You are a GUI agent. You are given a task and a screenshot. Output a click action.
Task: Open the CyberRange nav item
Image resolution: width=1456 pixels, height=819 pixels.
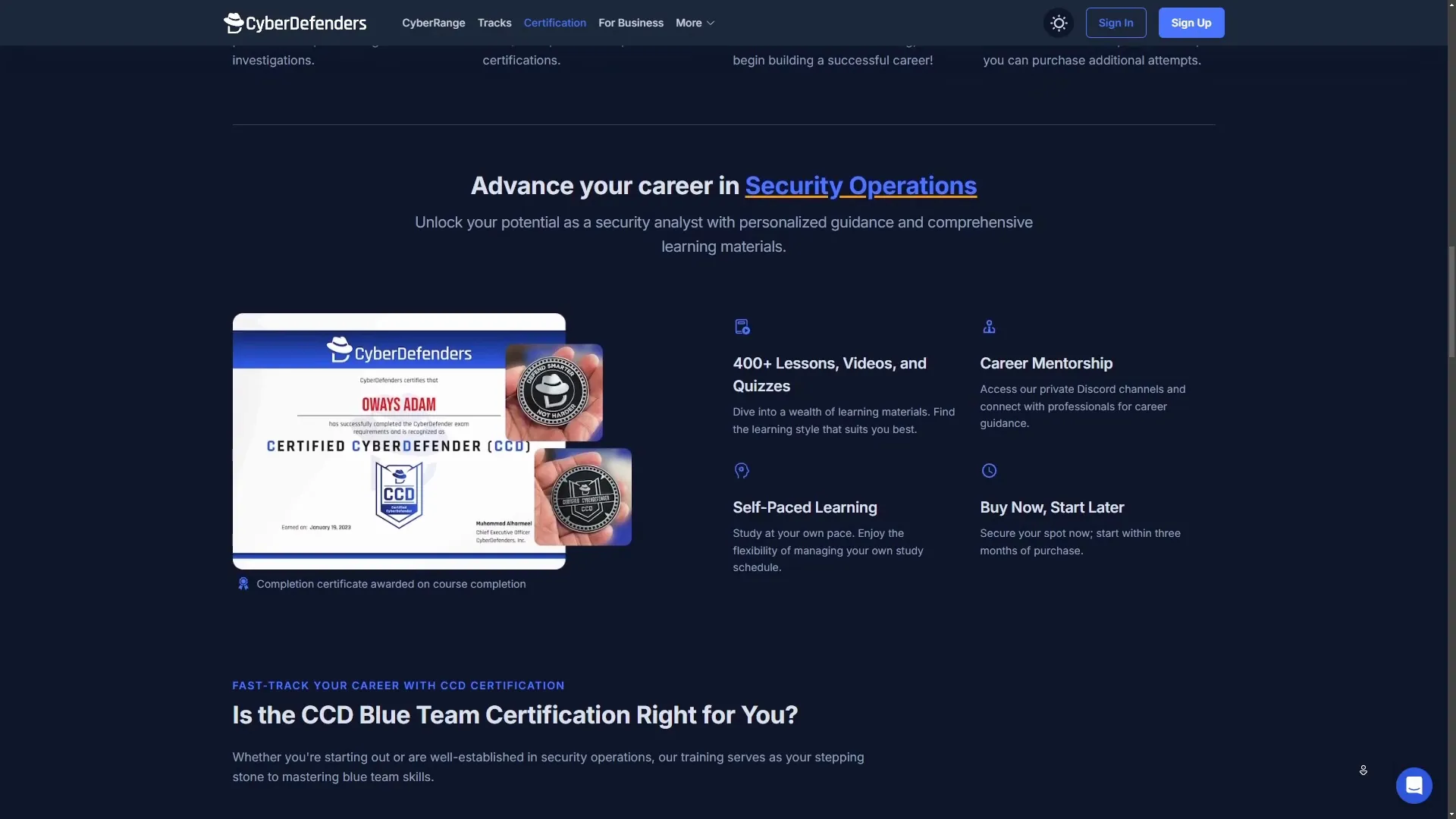coord(433,23)
